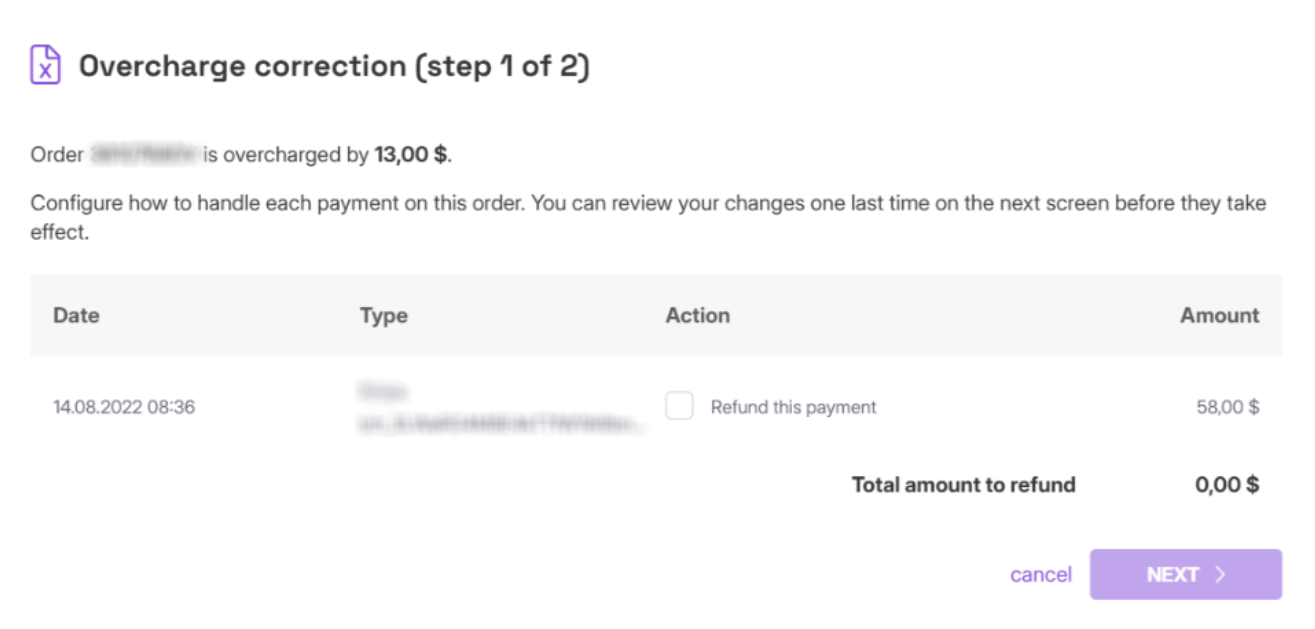Click the blurred order number
The height and width of the screenshot is (629, 1315).
tap(145, 155)
